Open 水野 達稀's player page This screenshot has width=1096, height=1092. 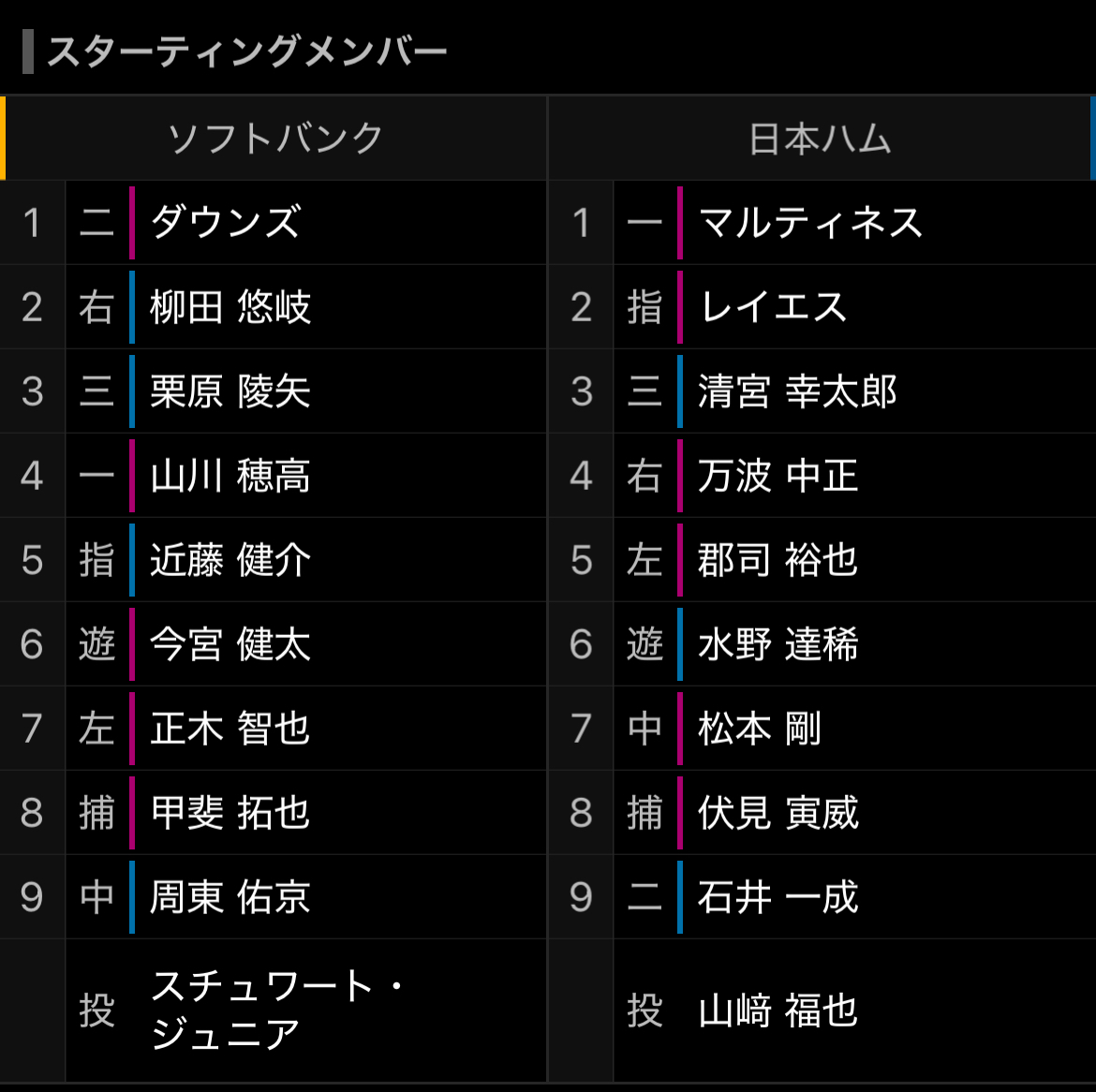[778, 644]
